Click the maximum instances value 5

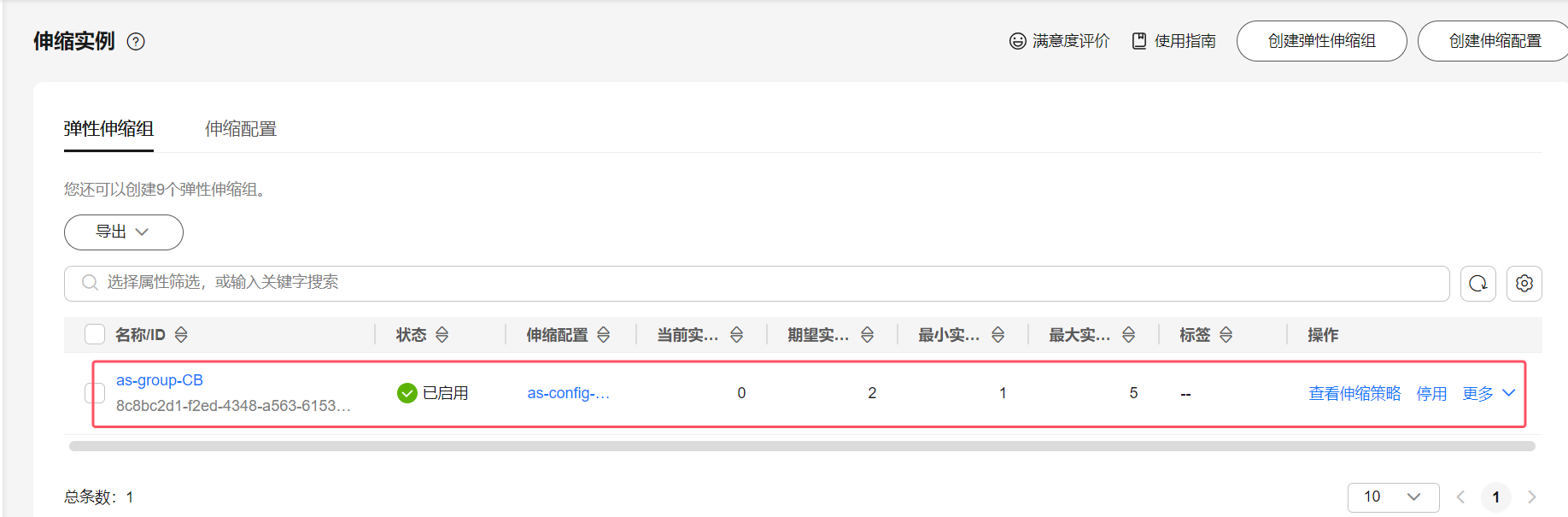(x=1133, y=393)
